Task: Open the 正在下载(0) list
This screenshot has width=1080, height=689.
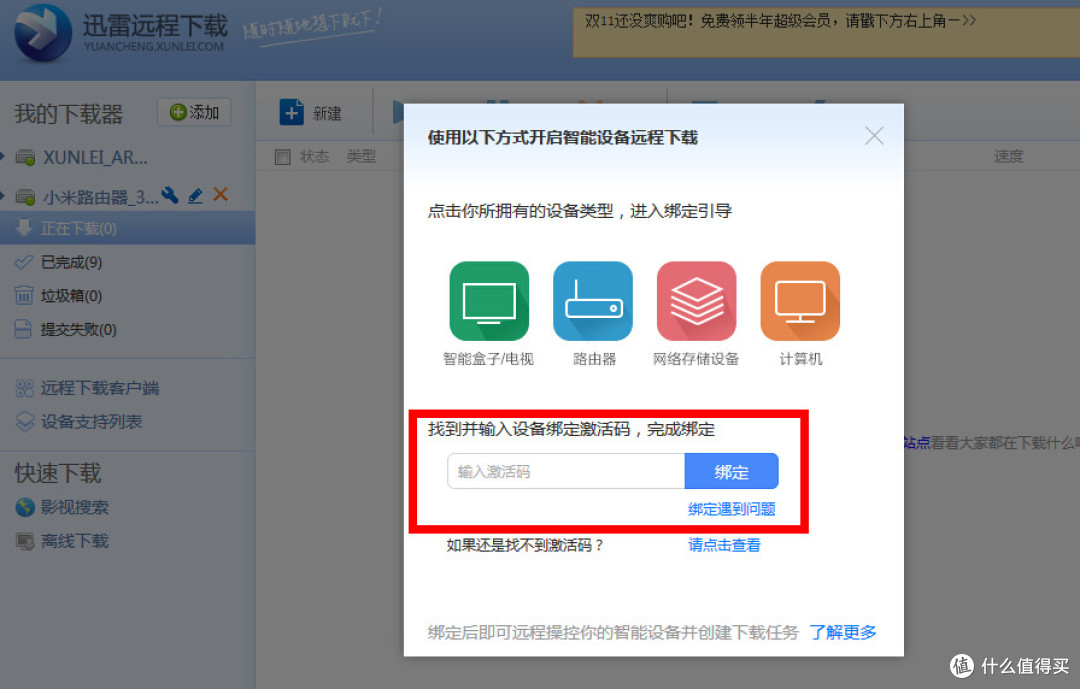Action: (x=127, y=228)
